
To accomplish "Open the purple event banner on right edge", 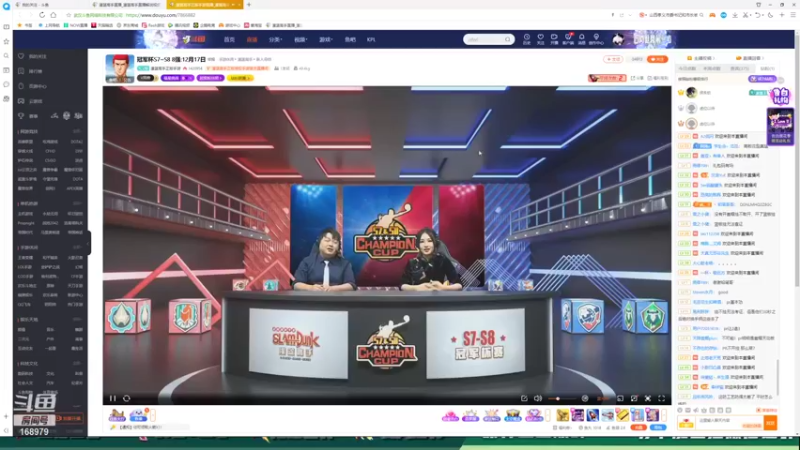I will click(x=781, y=127).
